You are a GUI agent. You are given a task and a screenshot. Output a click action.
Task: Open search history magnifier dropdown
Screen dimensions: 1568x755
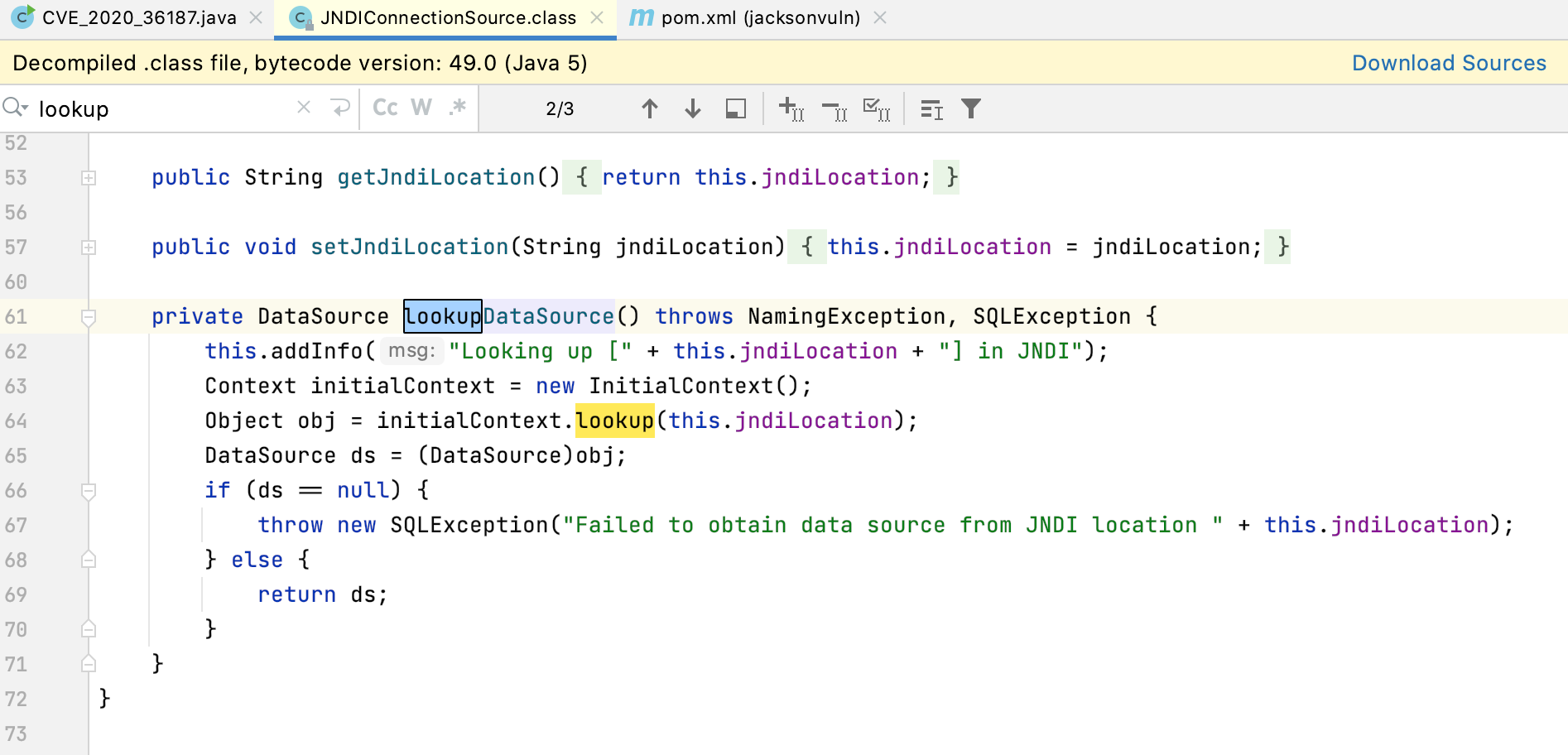[15, 108]
